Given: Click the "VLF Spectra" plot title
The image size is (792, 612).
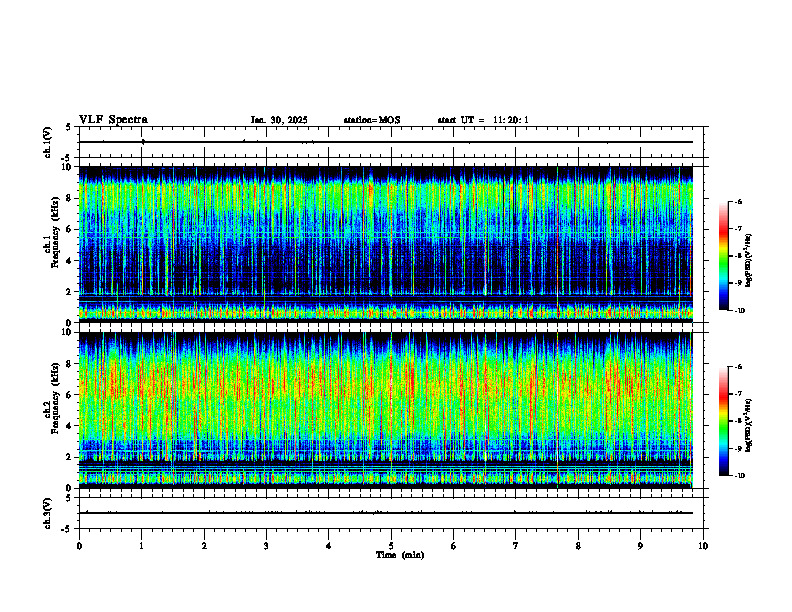Looking at the screenshot, I should tap(113, 120).
